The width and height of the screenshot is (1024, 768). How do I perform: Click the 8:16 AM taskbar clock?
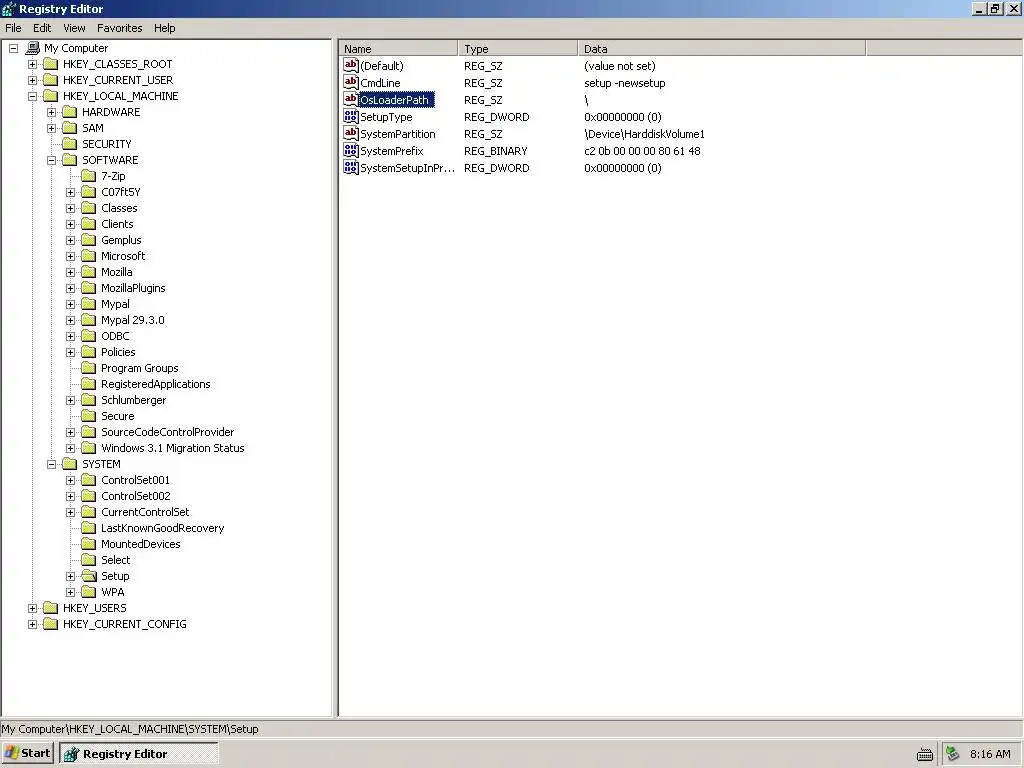[990, 754]
